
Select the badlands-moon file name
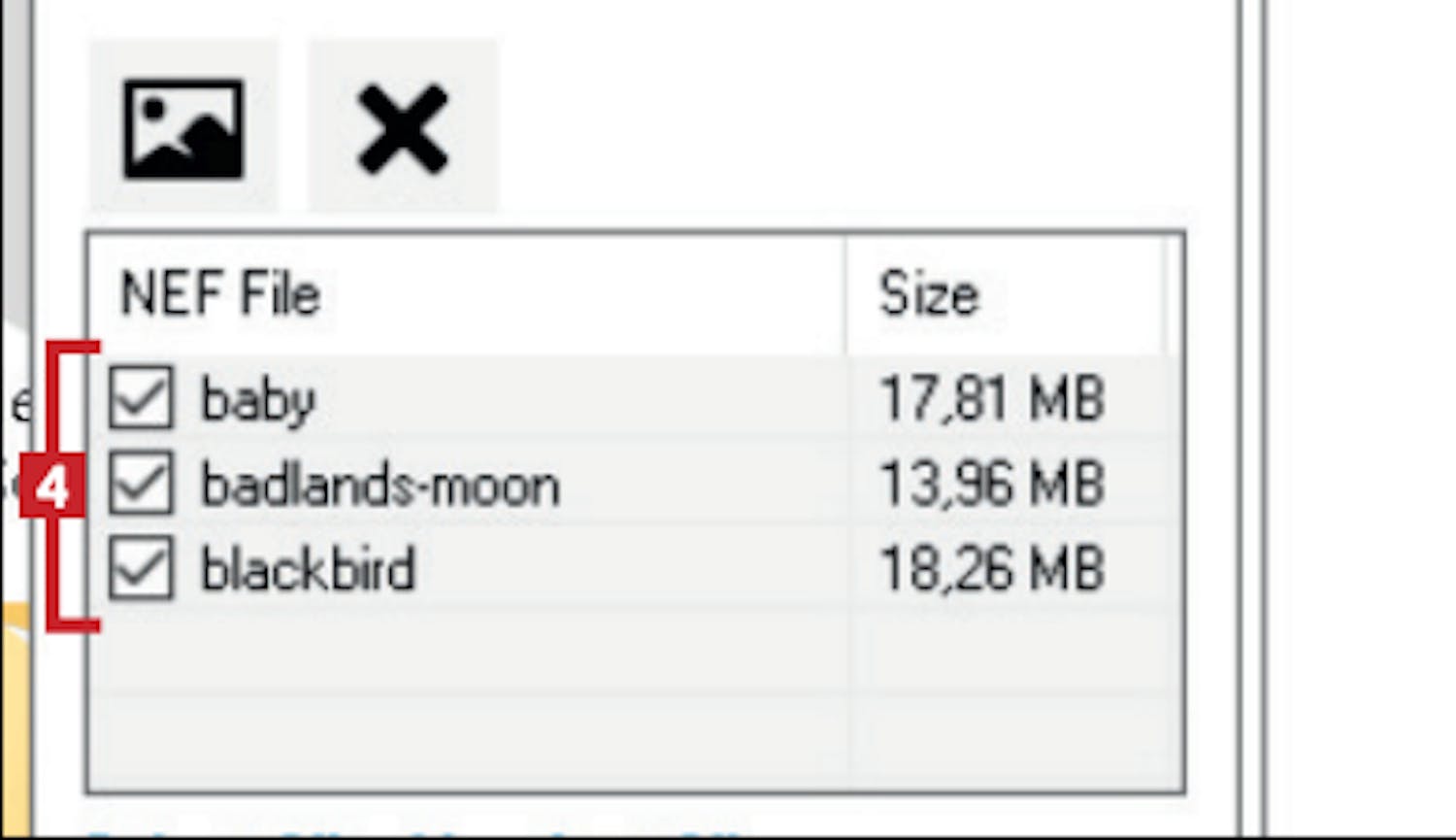click(x=381, y=485)
